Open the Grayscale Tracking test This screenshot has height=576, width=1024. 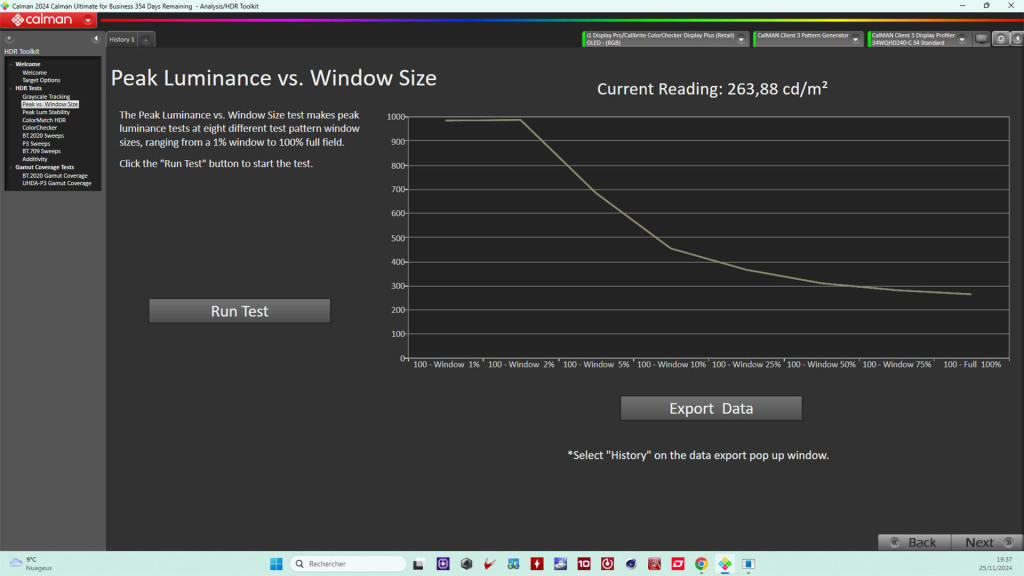pos(46,97)
